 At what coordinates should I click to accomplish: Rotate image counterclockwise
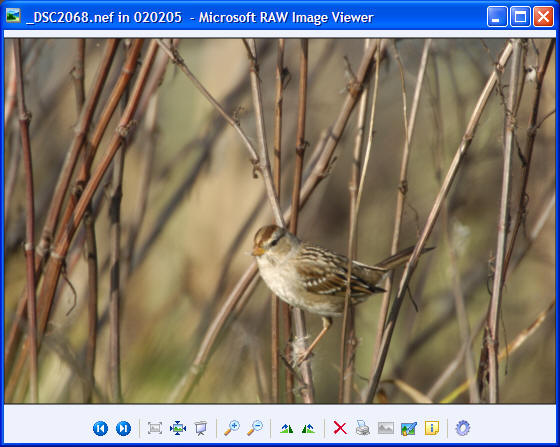point(308,428)
